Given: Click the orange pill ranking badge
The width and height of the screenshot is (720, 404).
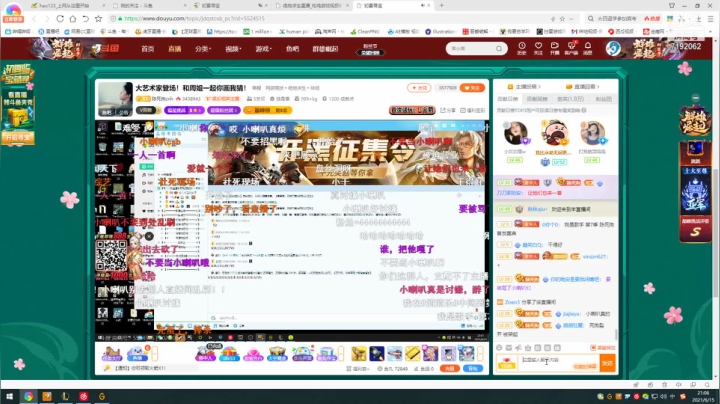Looking at the screenshot, I should pyautogui.click(x=268, y=110).
